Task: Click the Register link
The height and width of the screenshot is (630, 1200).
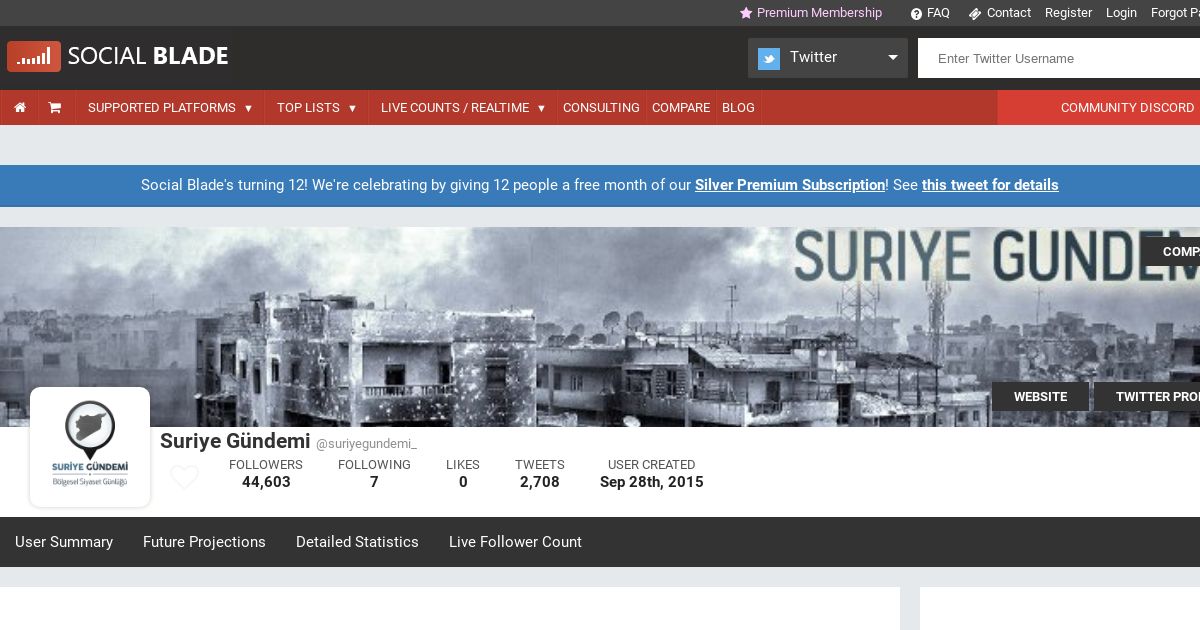Action: 1068,13
